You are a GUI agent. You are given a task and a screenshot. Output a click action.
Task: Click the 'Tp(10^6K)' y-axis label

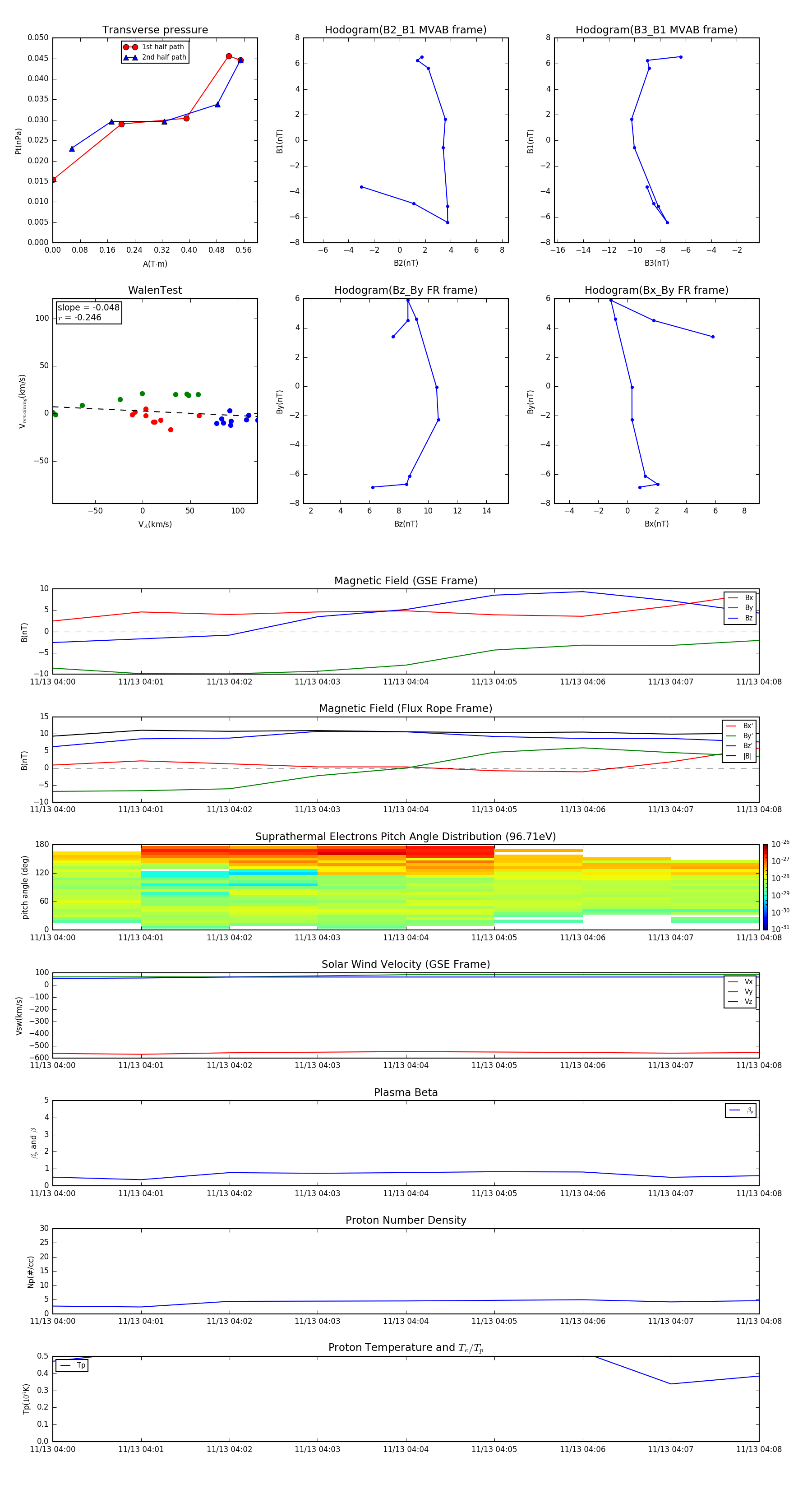tap(26, 1399)
